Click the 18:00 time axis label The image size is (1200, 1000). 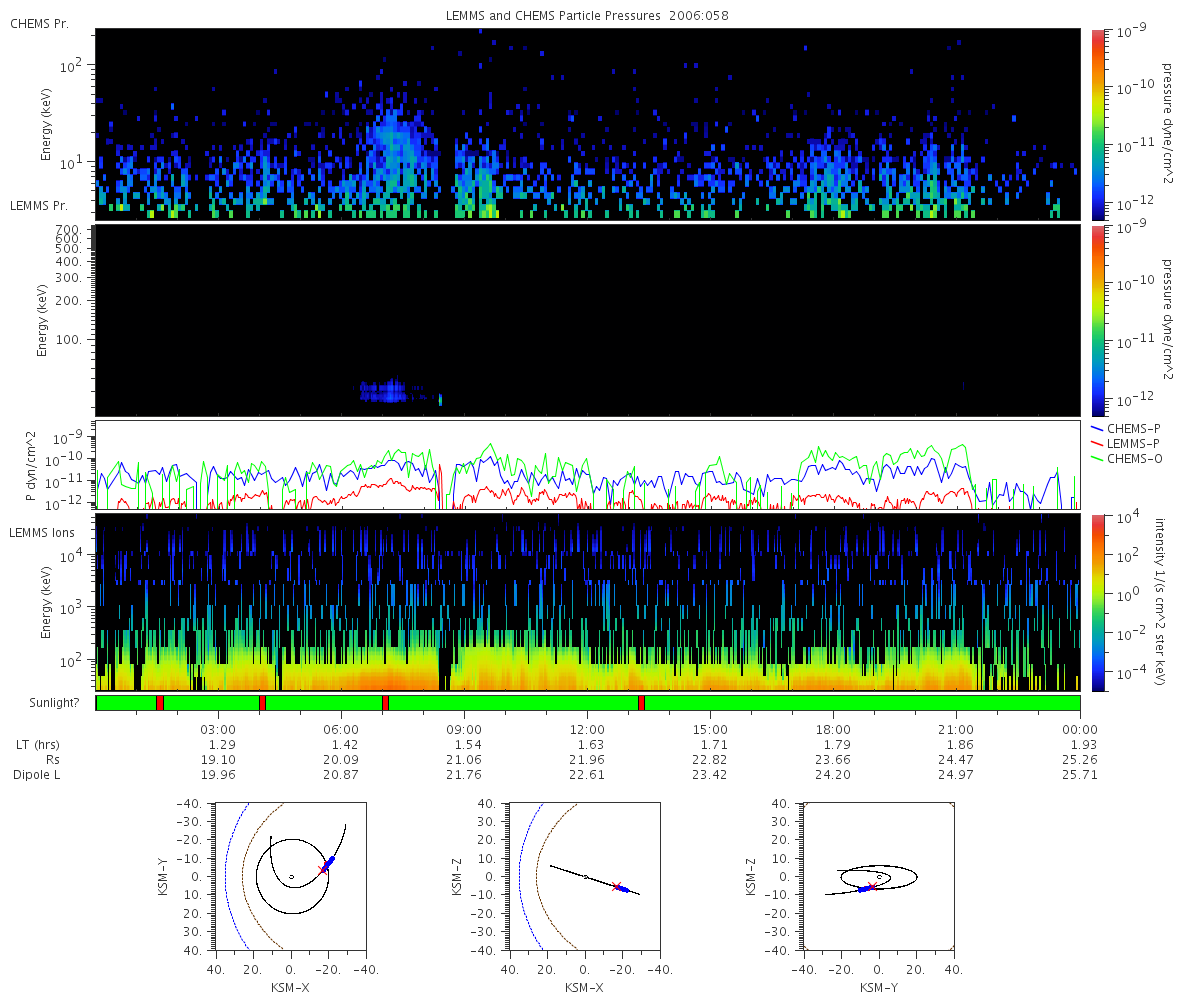(833, 729)
